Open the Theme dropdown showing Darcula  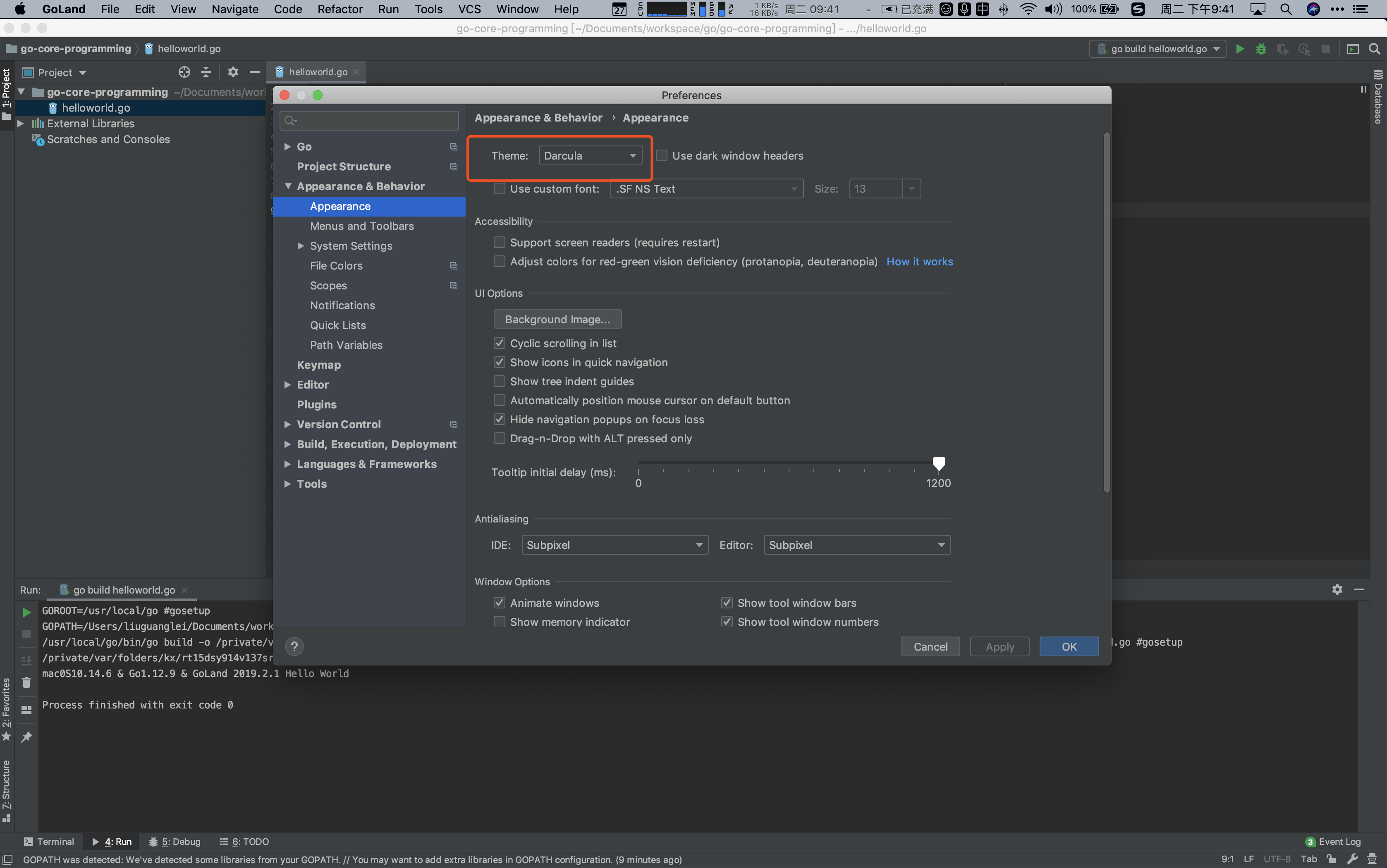pos(591,155)
